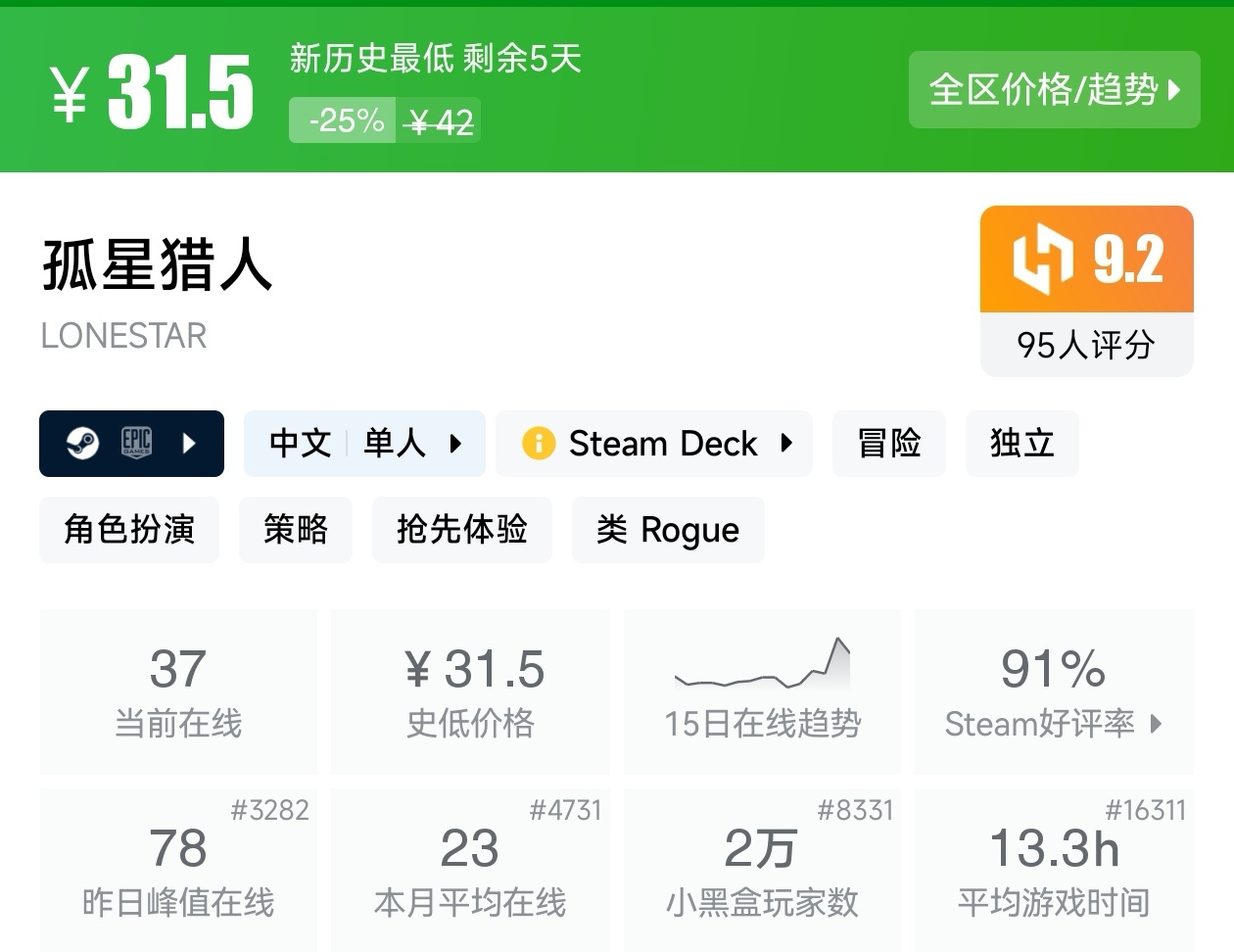
Task: Click the Steam Deck info icon
Action: [x=539, y=444]
